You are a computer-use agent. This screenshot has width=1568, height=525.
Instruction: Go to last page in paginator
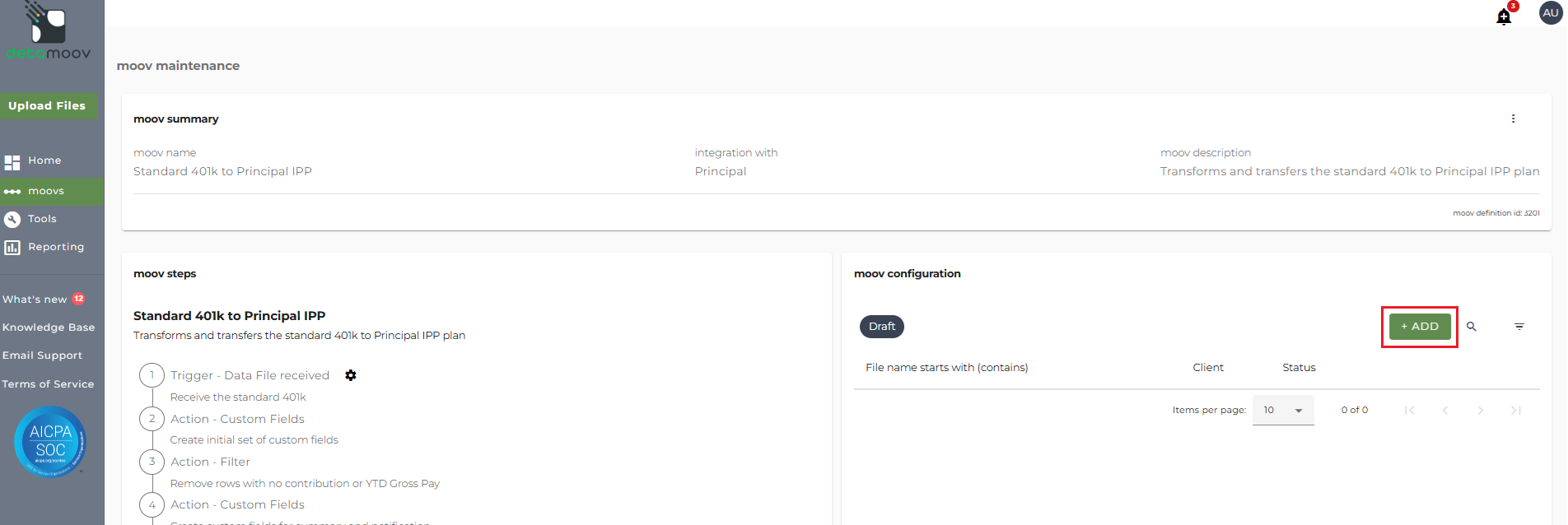1516,410
